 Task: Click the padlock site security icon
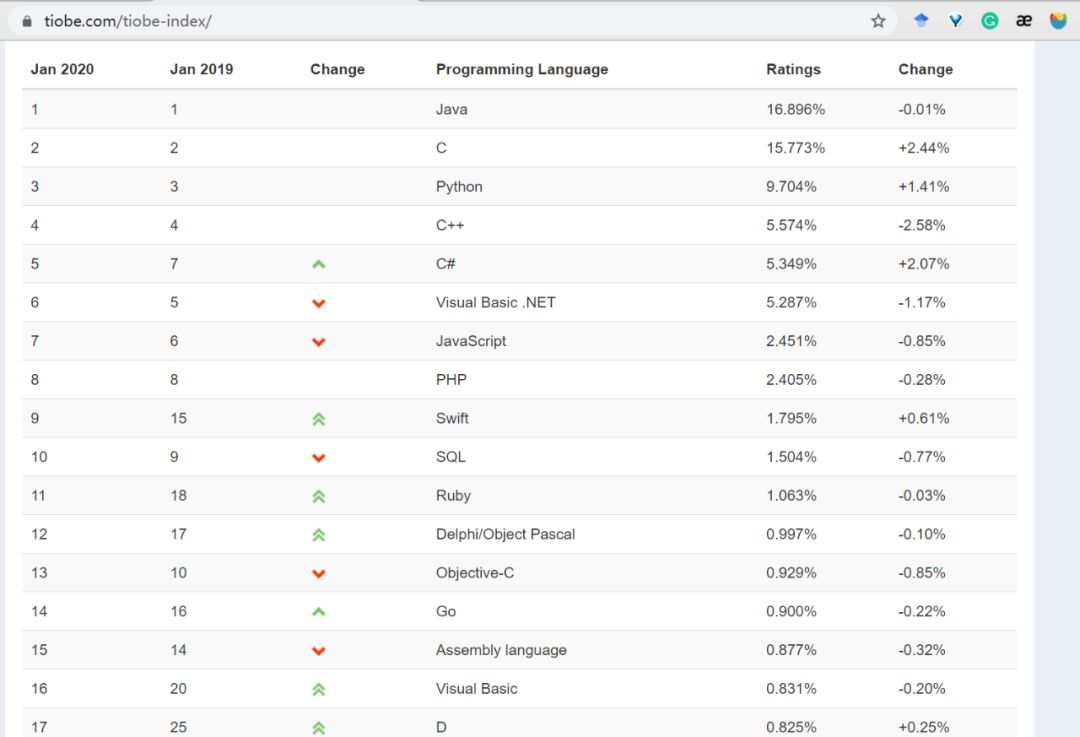pos(27,21)
